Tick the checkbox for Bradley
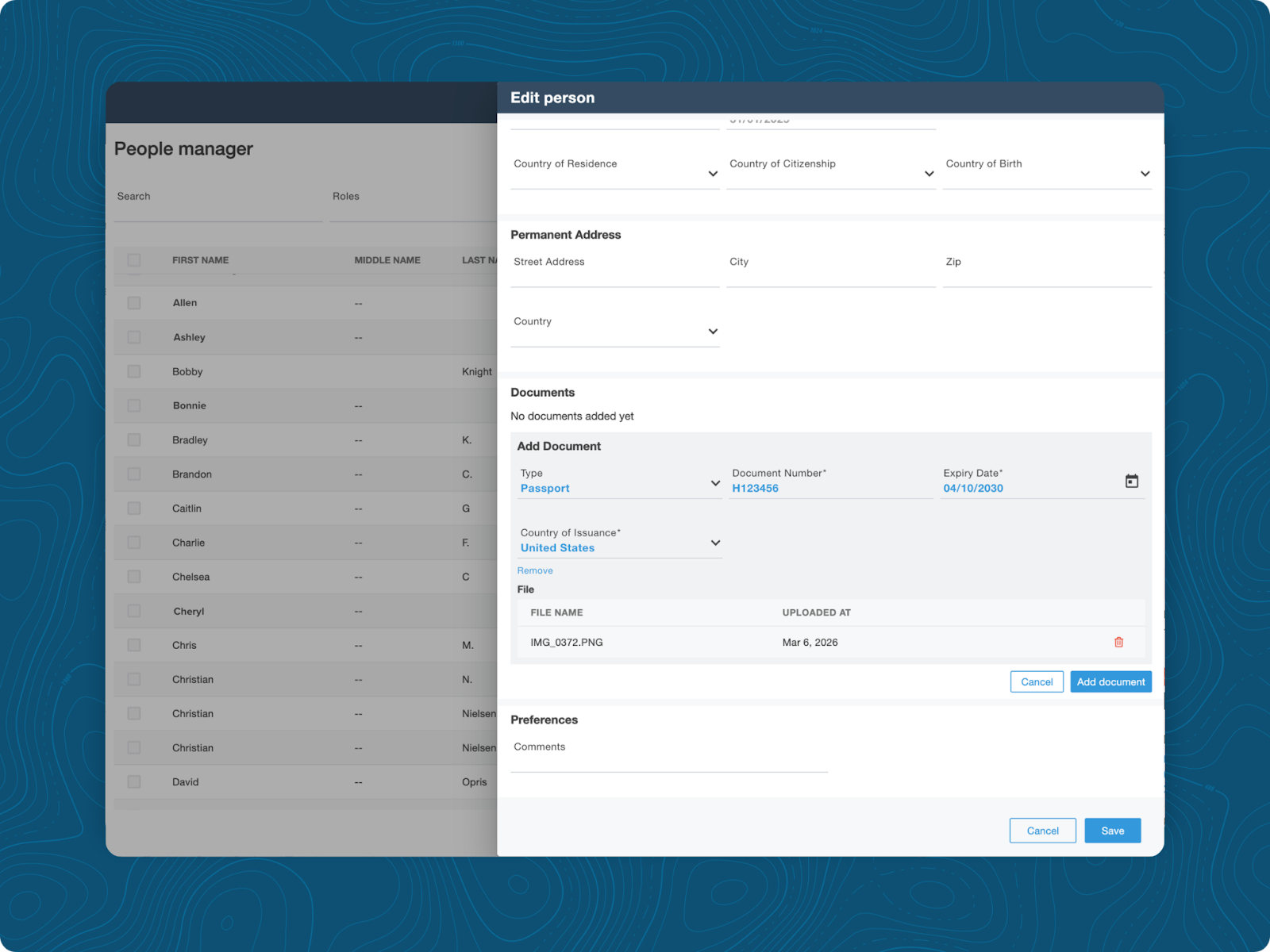This screenshot has height=952, width=1270. [134, 440]
